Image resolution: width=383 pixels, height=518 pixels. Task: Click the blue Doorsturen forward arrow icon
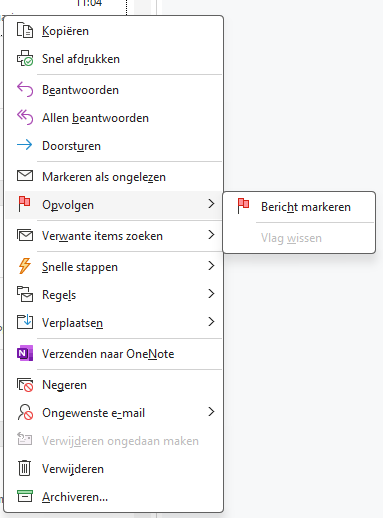click(25, 145)
